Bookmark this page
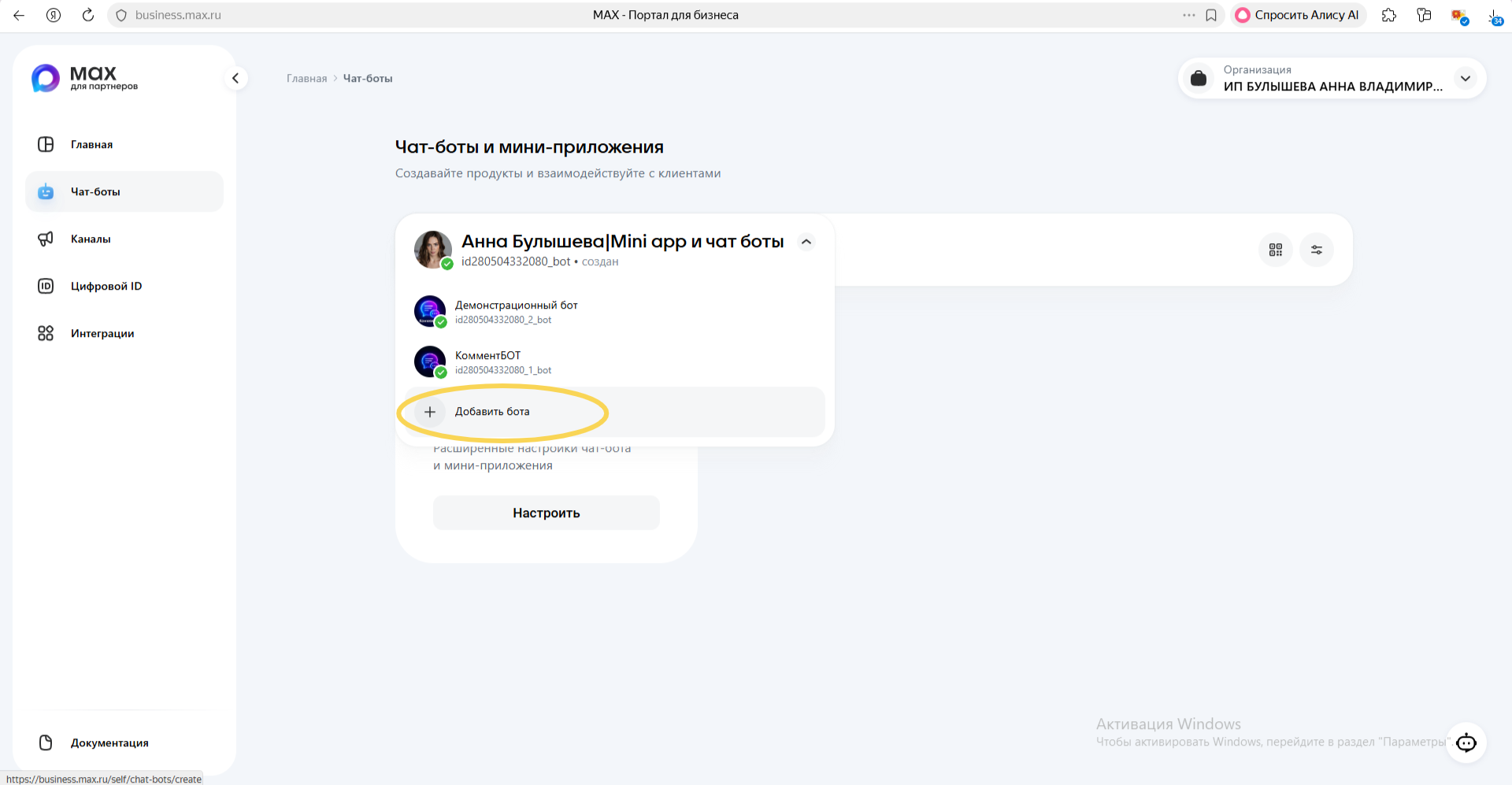Viewport: 1512px width, 785px height. 1211,15
